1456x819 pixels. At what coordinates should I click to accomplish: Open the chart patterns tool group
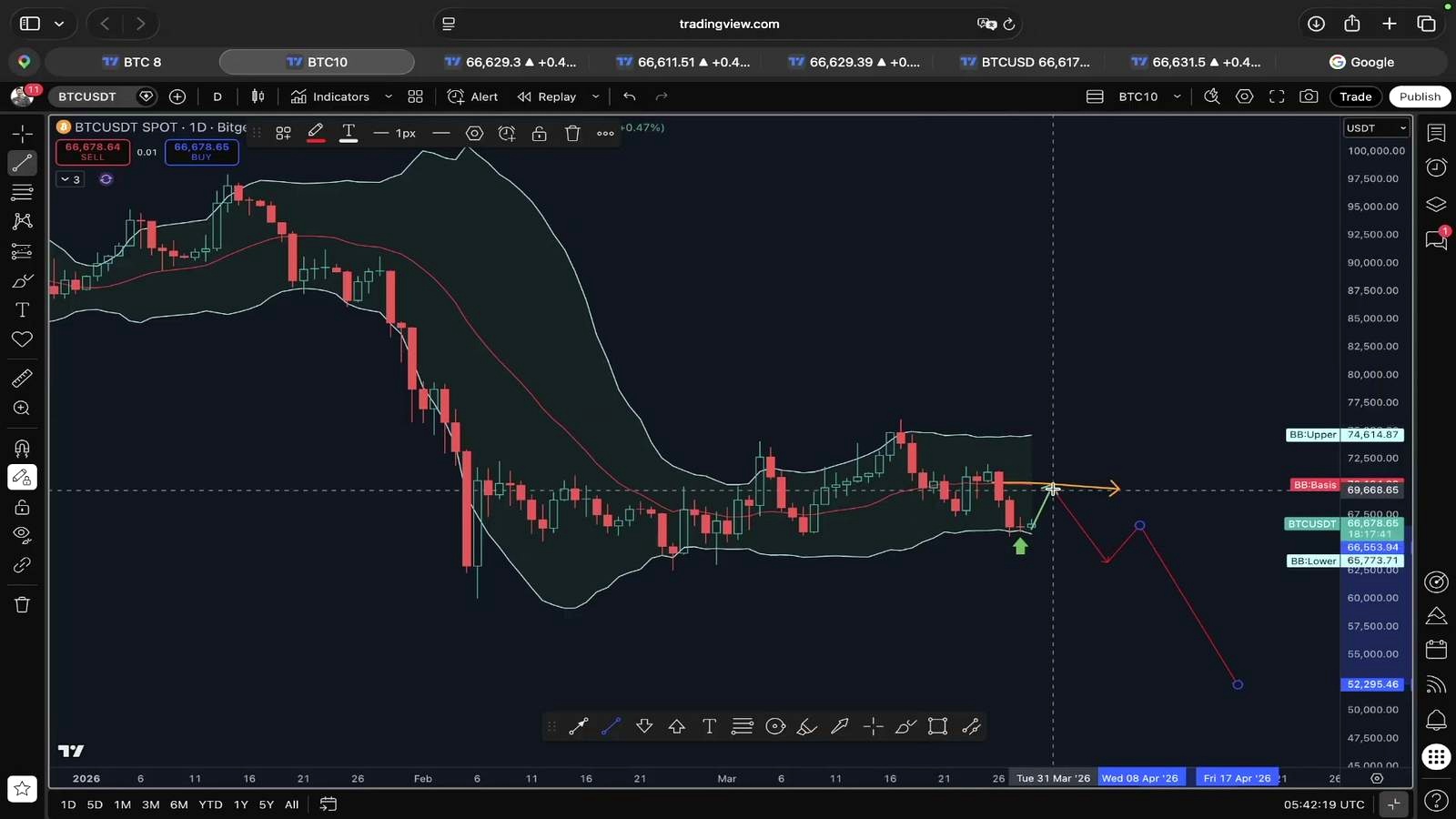click(22, 221)
